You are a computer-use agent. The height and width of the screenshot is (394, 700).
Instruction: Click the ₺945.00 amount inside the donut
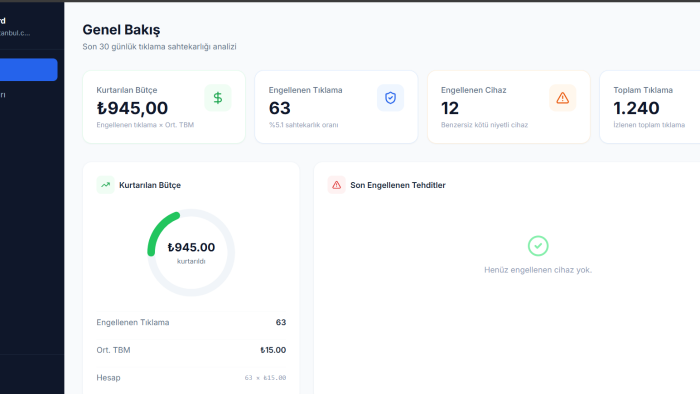click(191, 247)
